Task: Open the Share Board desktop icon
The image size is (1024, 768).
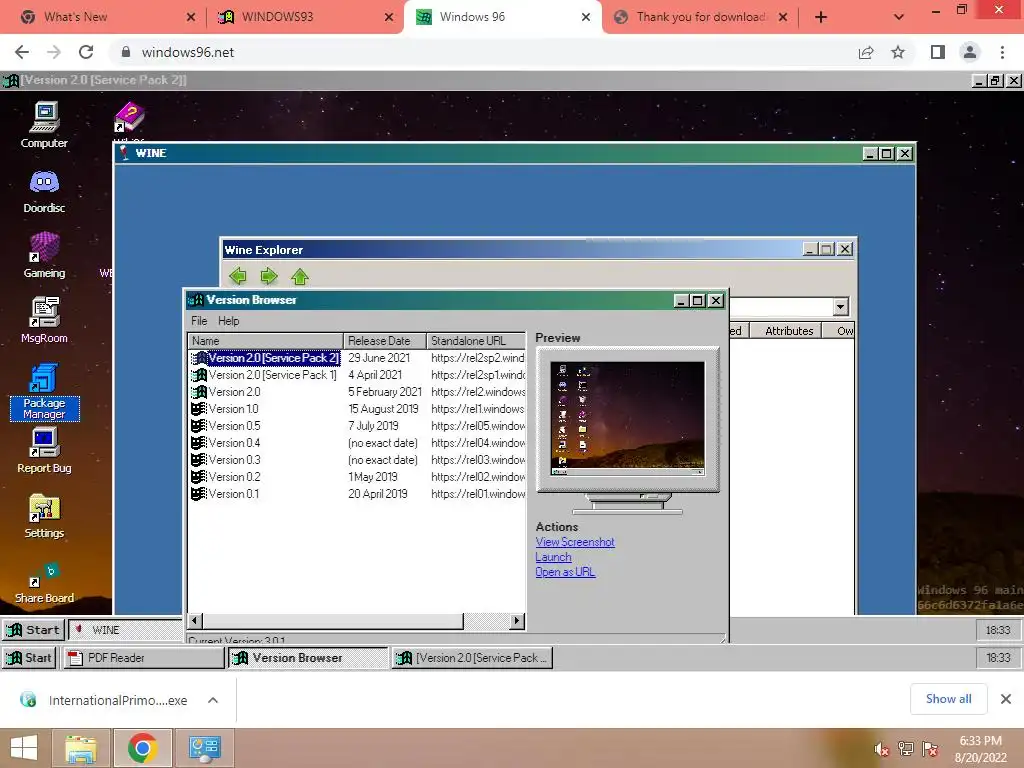Action: coord(44,583)
